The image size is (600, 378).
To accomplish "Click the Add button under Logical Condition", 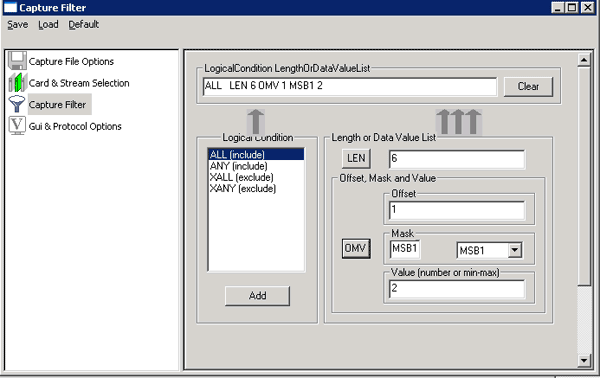I will (257, 296).
